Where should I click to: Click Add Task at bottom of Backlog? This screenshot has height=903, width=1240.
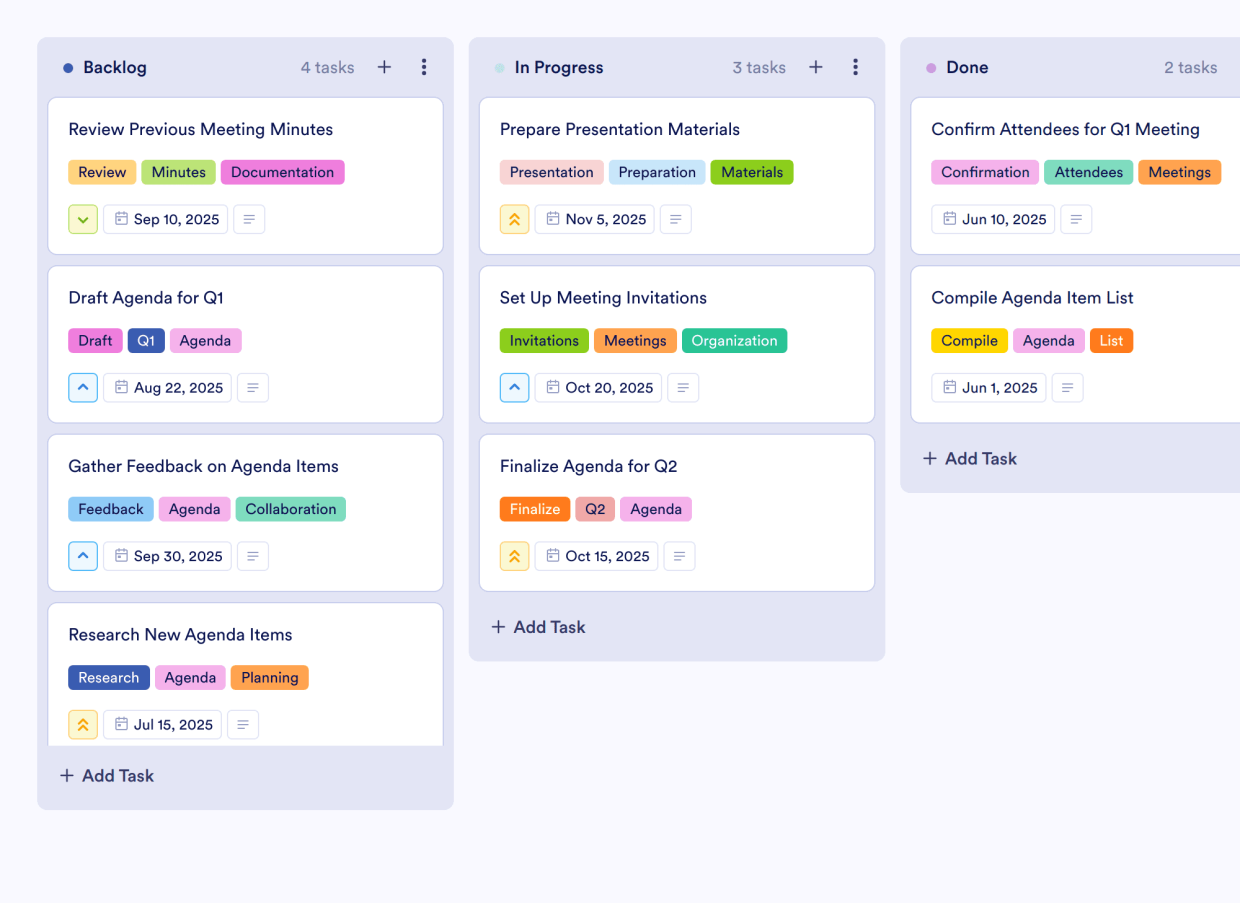pyautogui.click(x=107, y=776)
